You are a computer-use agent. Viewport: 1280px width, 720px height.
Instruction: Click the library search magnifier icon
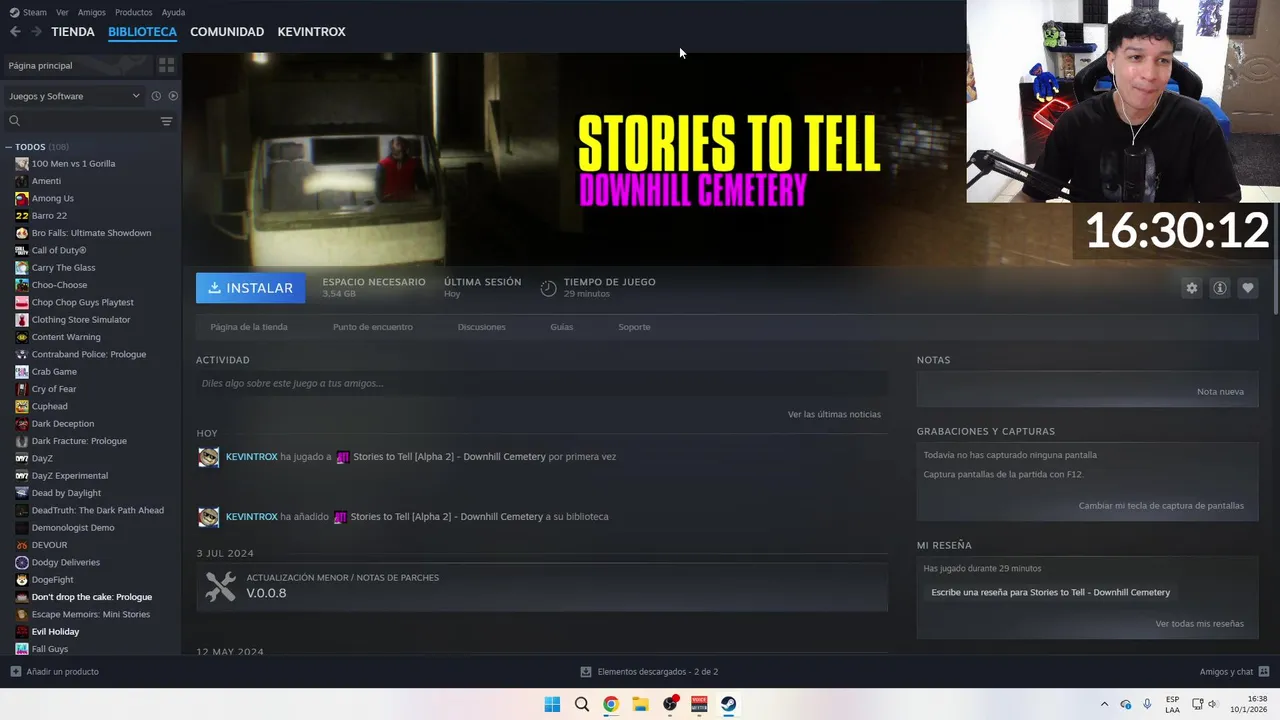pyautogui.click(x=14, y=121)
